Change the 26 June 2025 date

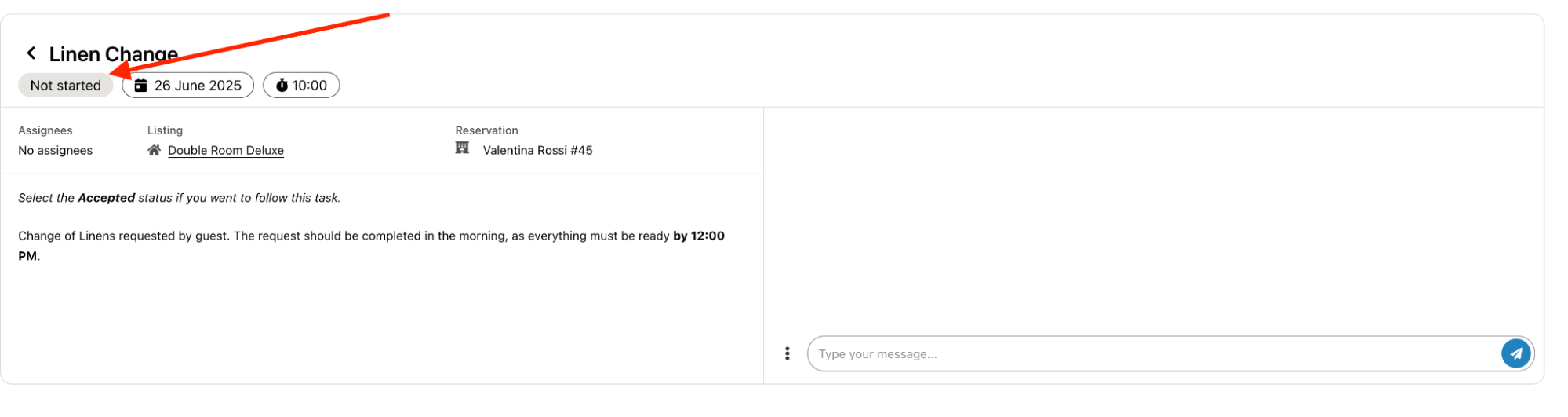[x=198, y=86]
